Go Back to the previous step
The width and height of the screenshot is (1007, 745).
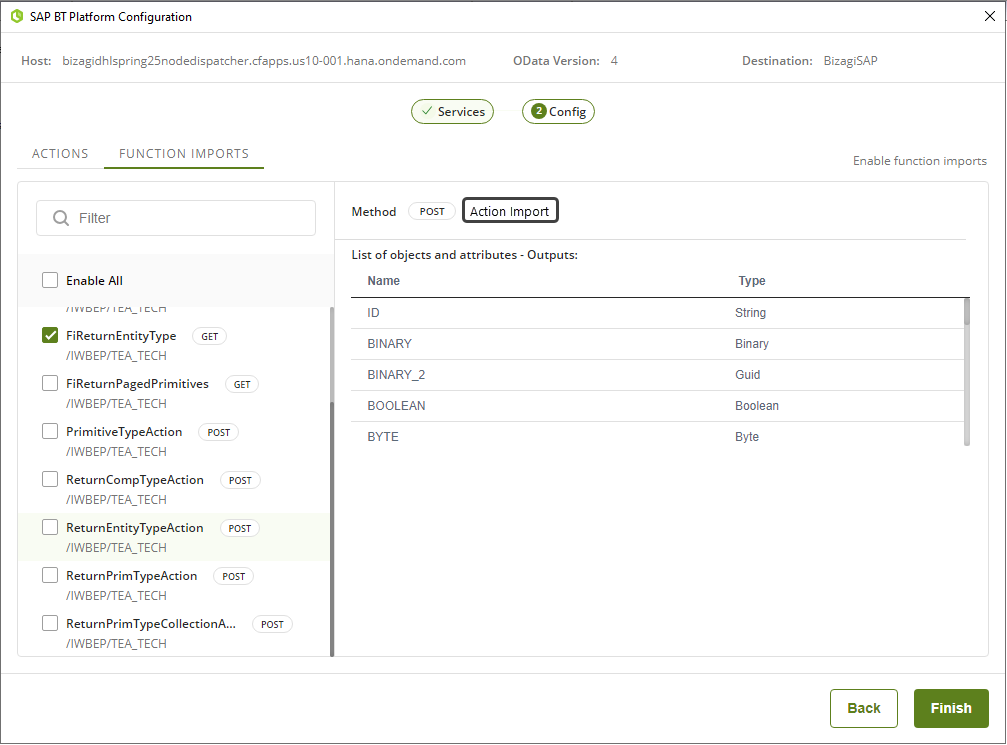[863, 708]
